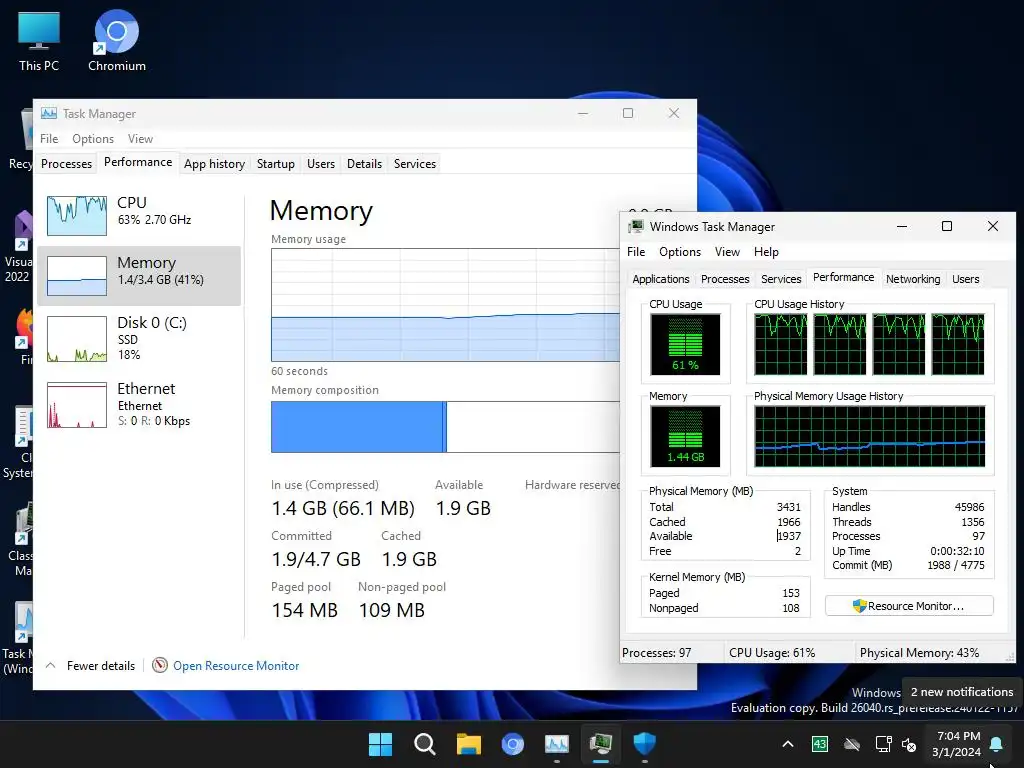Switch to the App history tab
1024x768 pixels.
(x=214, y=163)
